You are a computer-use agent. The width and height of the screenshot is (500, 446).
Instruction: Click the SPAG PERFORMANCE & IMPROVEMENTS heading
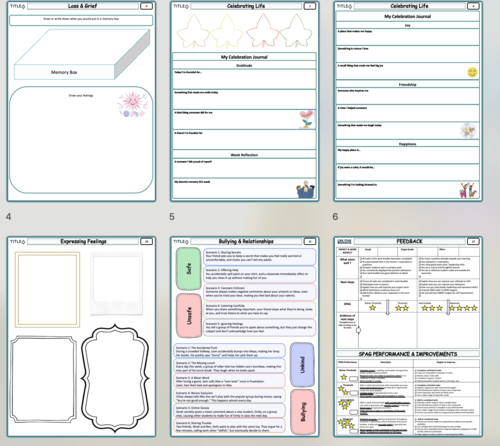pos(408,354)
